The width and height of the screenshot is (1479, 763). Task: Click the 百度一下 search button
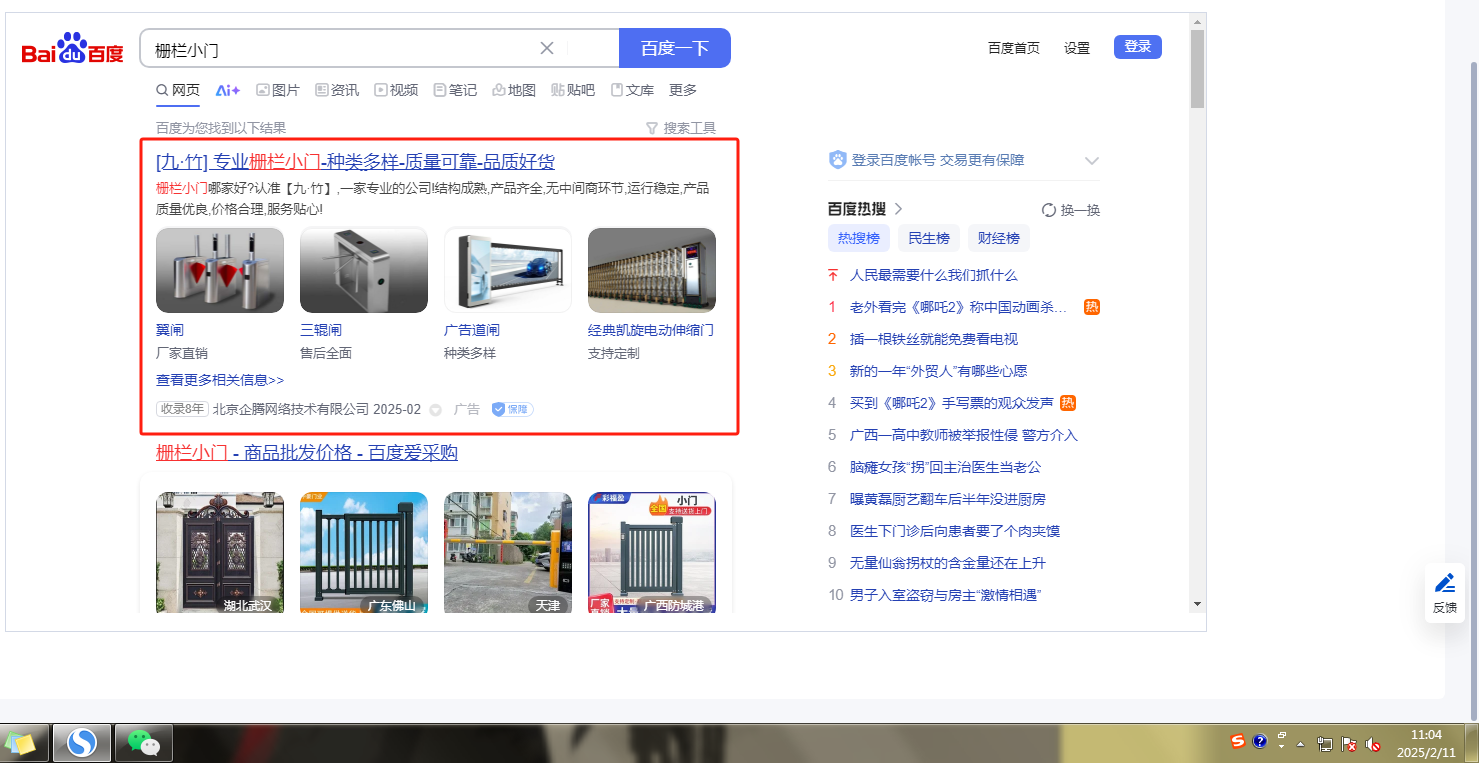click(675, 48)
